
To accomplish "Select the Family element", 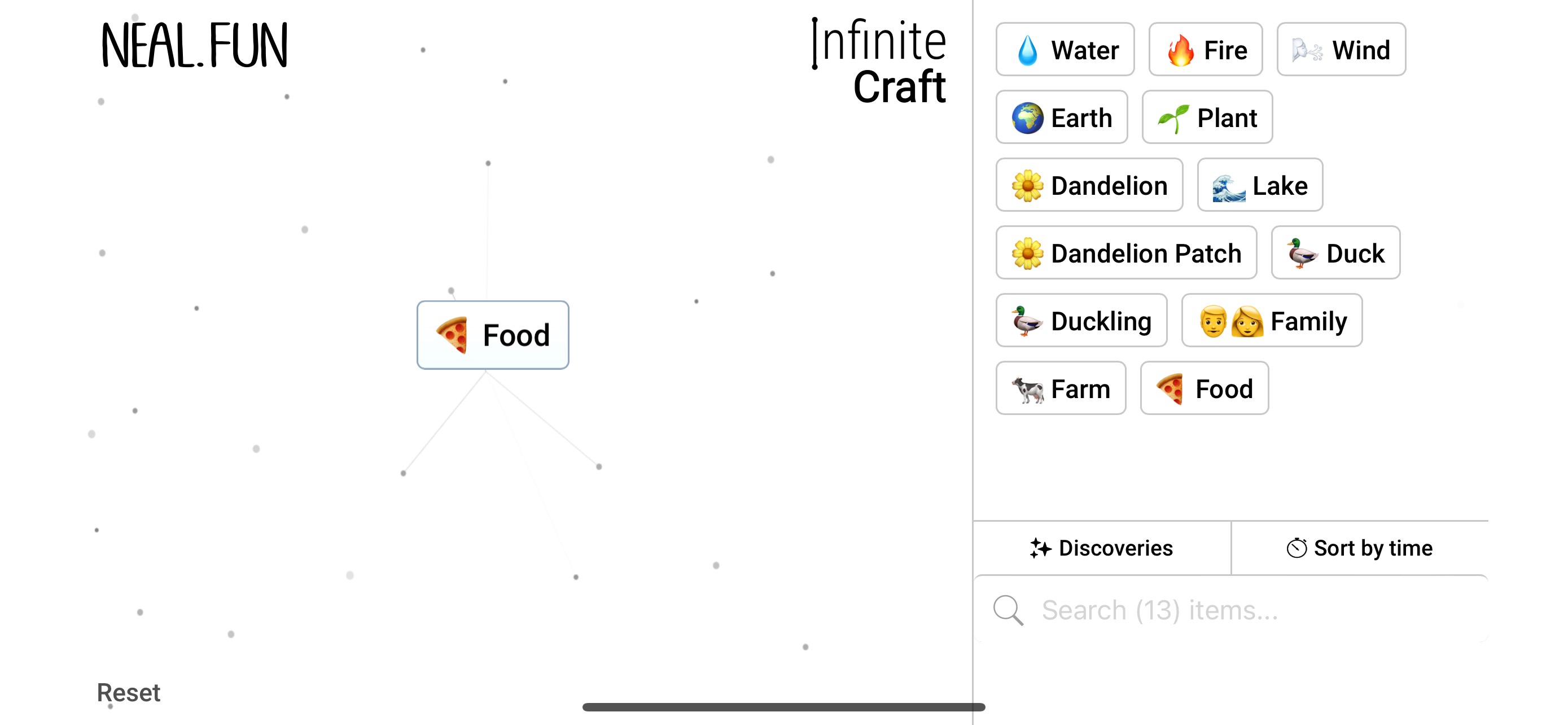I will (x=1272, y=321).
